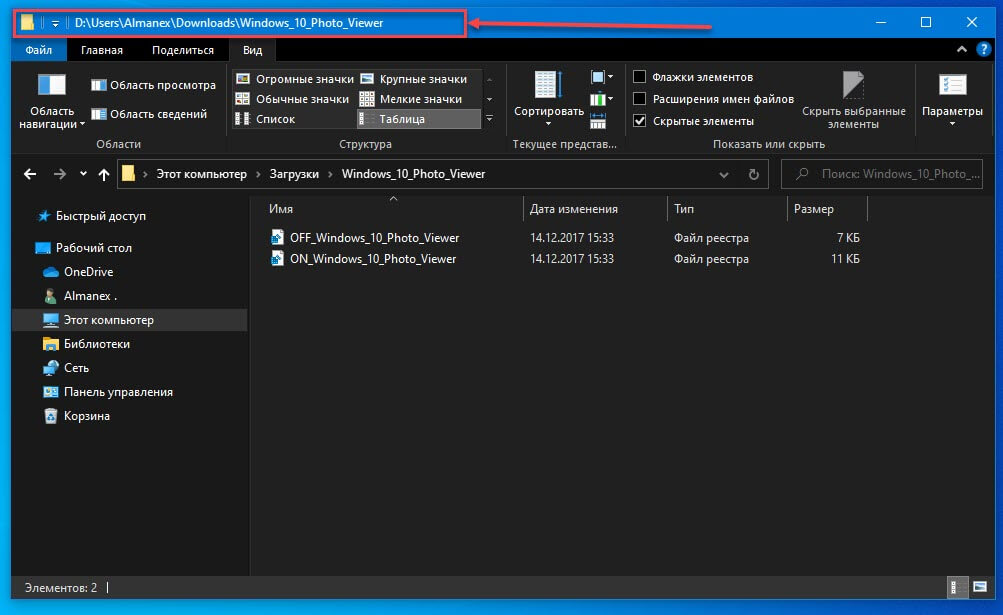This screenshot has width=1003, height=615.
Task: Go back with the back arrow
Action: (30, 174)
